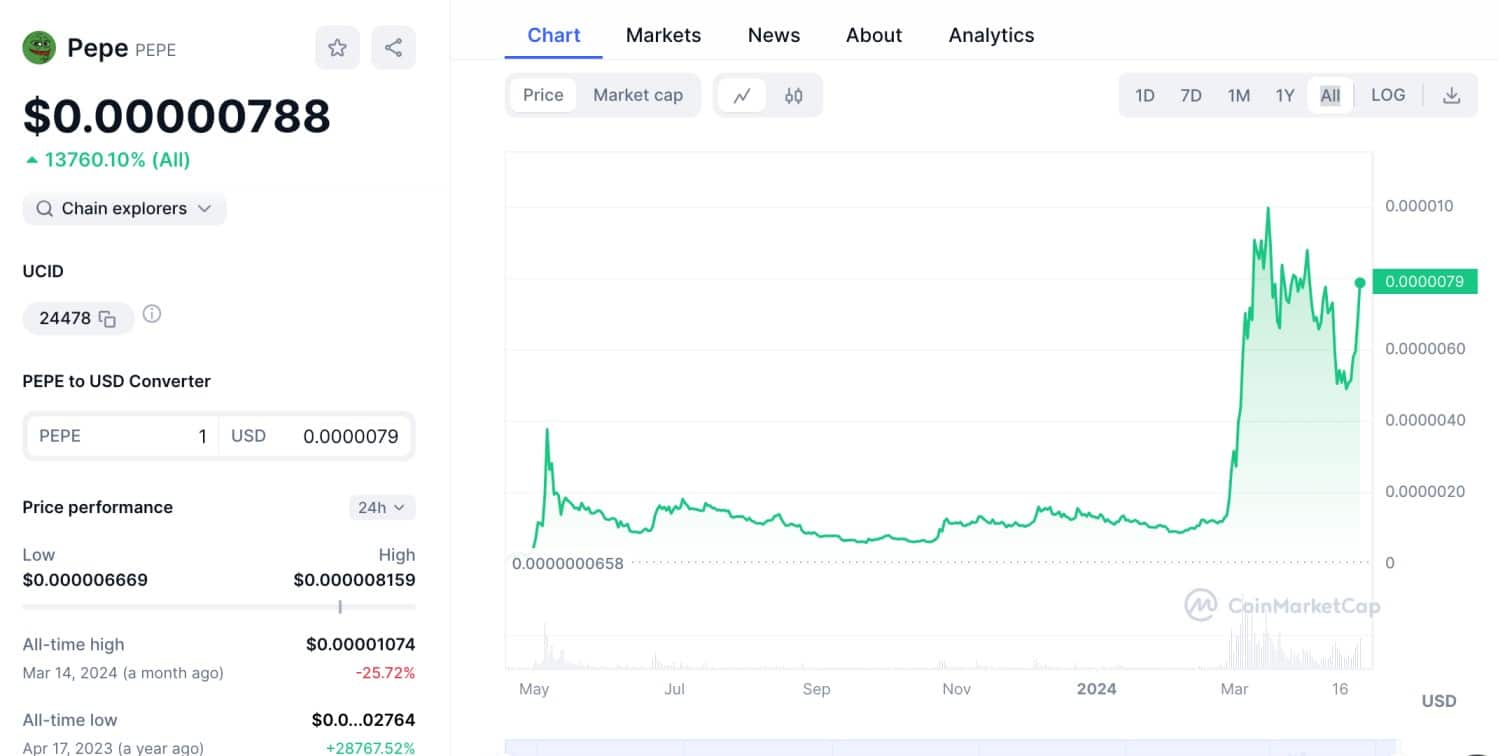
Task: Toggle Price view on chart
Action: point(543,95)
